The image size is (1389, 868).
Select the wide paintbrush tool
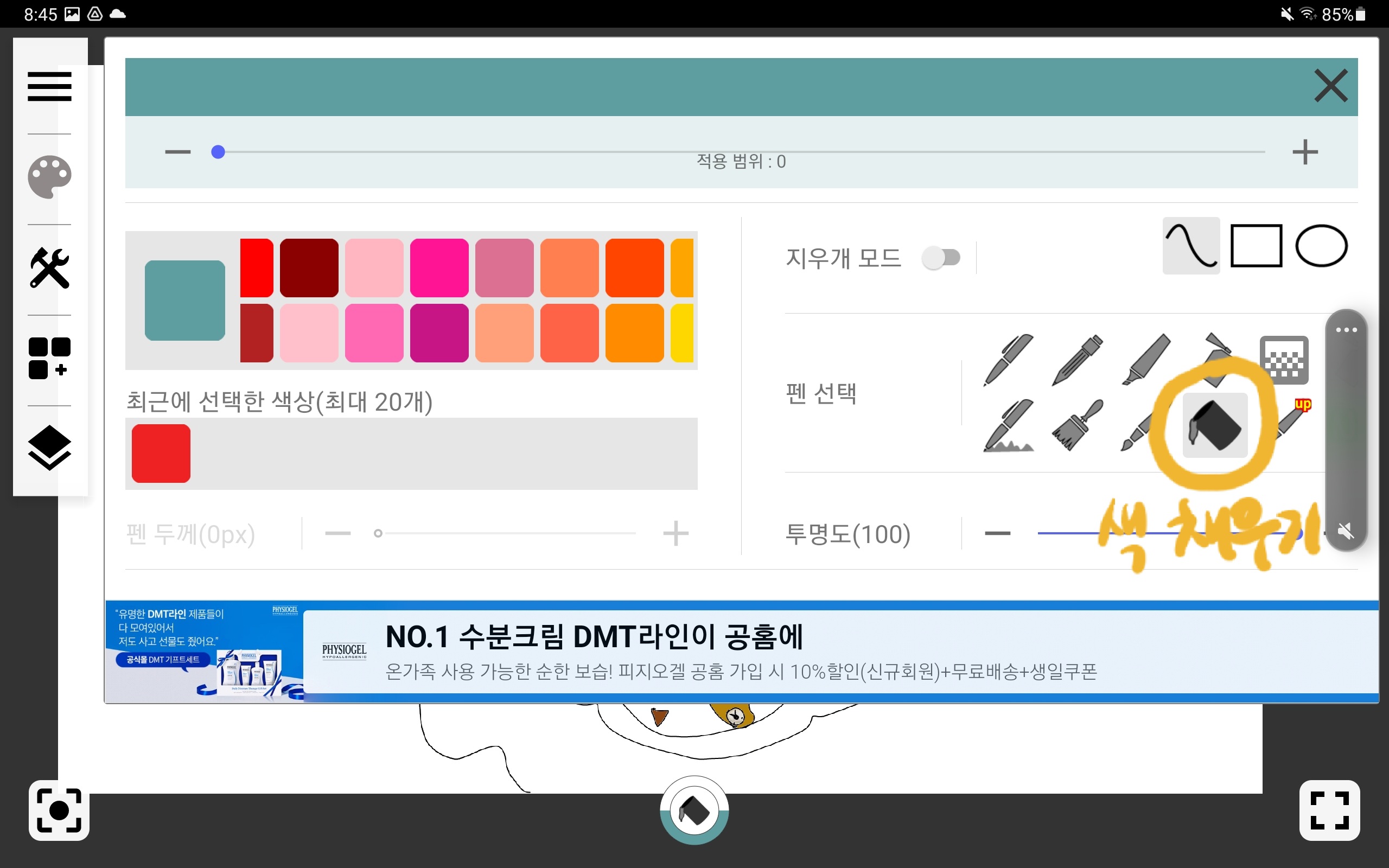[1078, 425]
